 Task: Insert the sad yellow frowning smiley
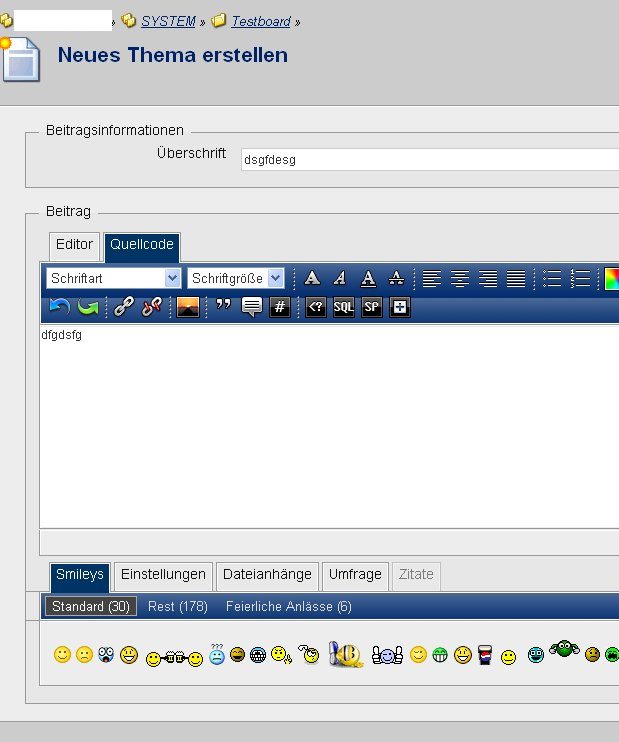84,654
